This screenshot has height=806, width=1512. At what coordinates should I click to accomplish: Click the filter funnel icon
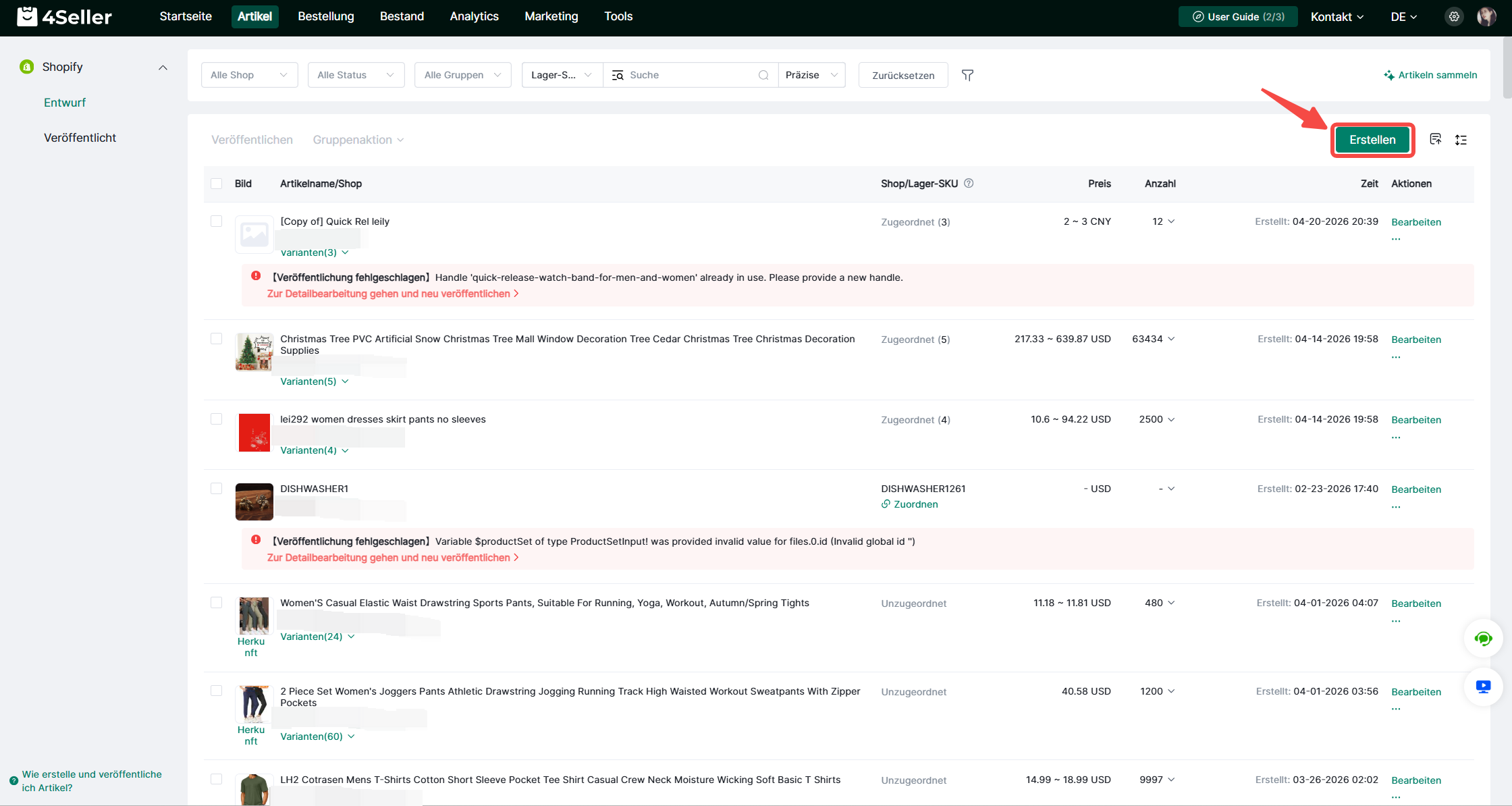(967, 75)
